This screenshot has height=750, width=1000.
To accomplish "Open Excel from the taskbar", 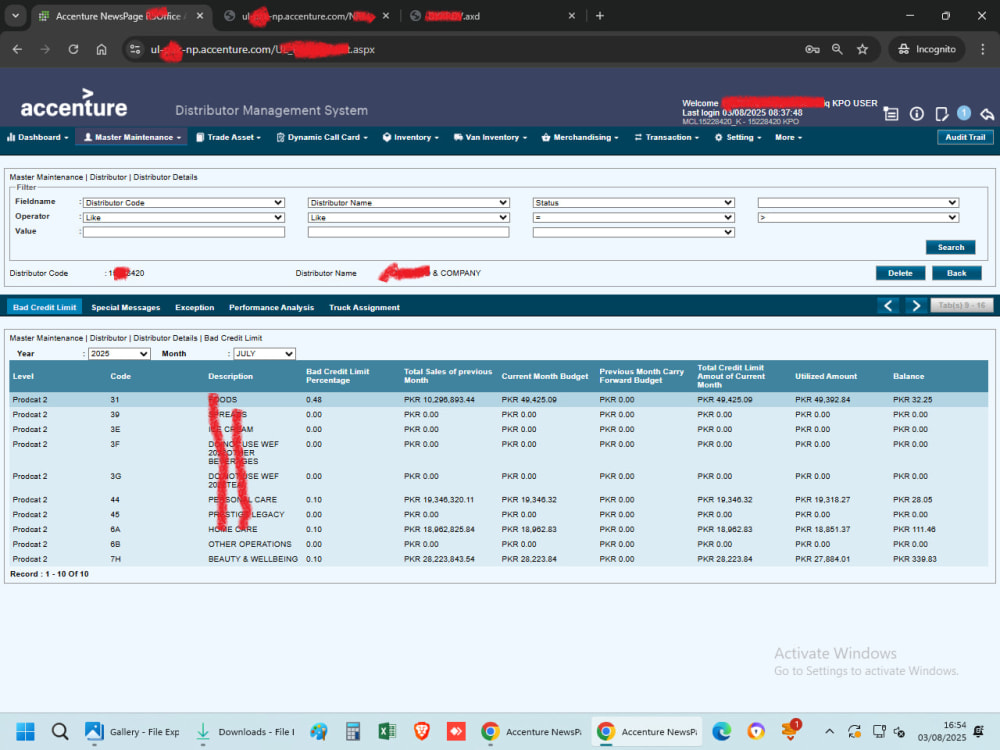I will [387, 732].
